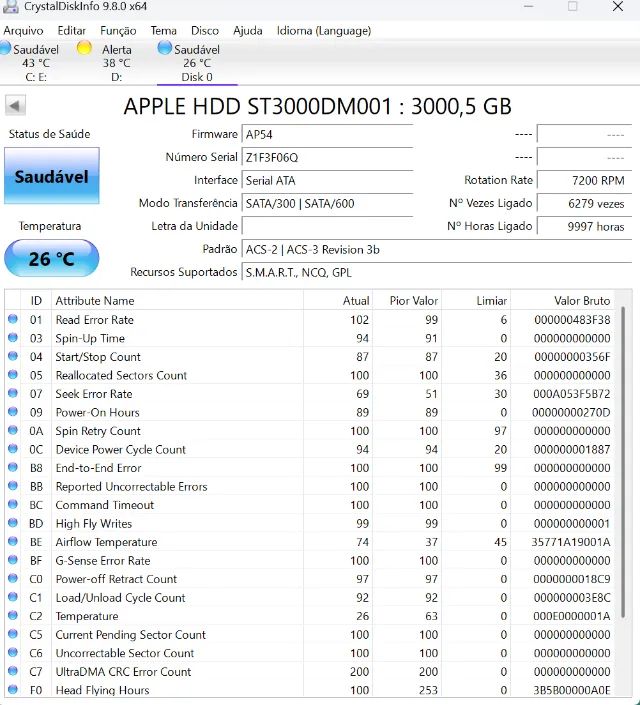The width and height of the screenshot is (640, 705).
Task: Click status icon for End-to-End Error
Action: point(13,467)
